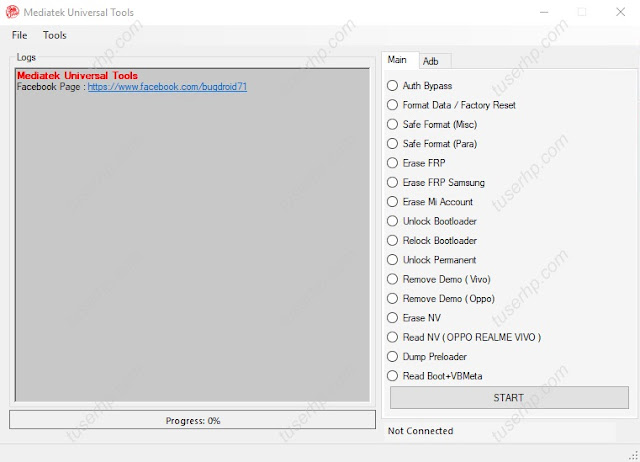Click the window resize grip in corner
Viewport: 640px width, 462px height.
pos(633,455)
